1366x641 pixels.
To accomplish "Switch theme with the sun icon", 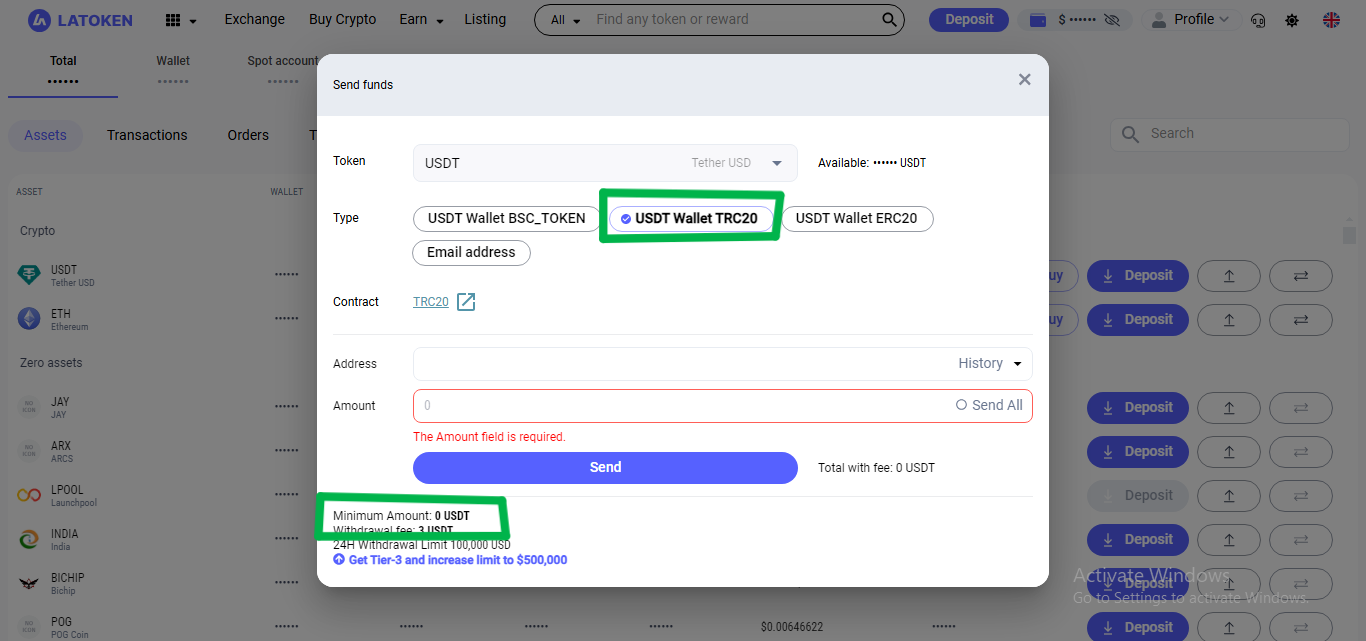I will click(1292, 20).
